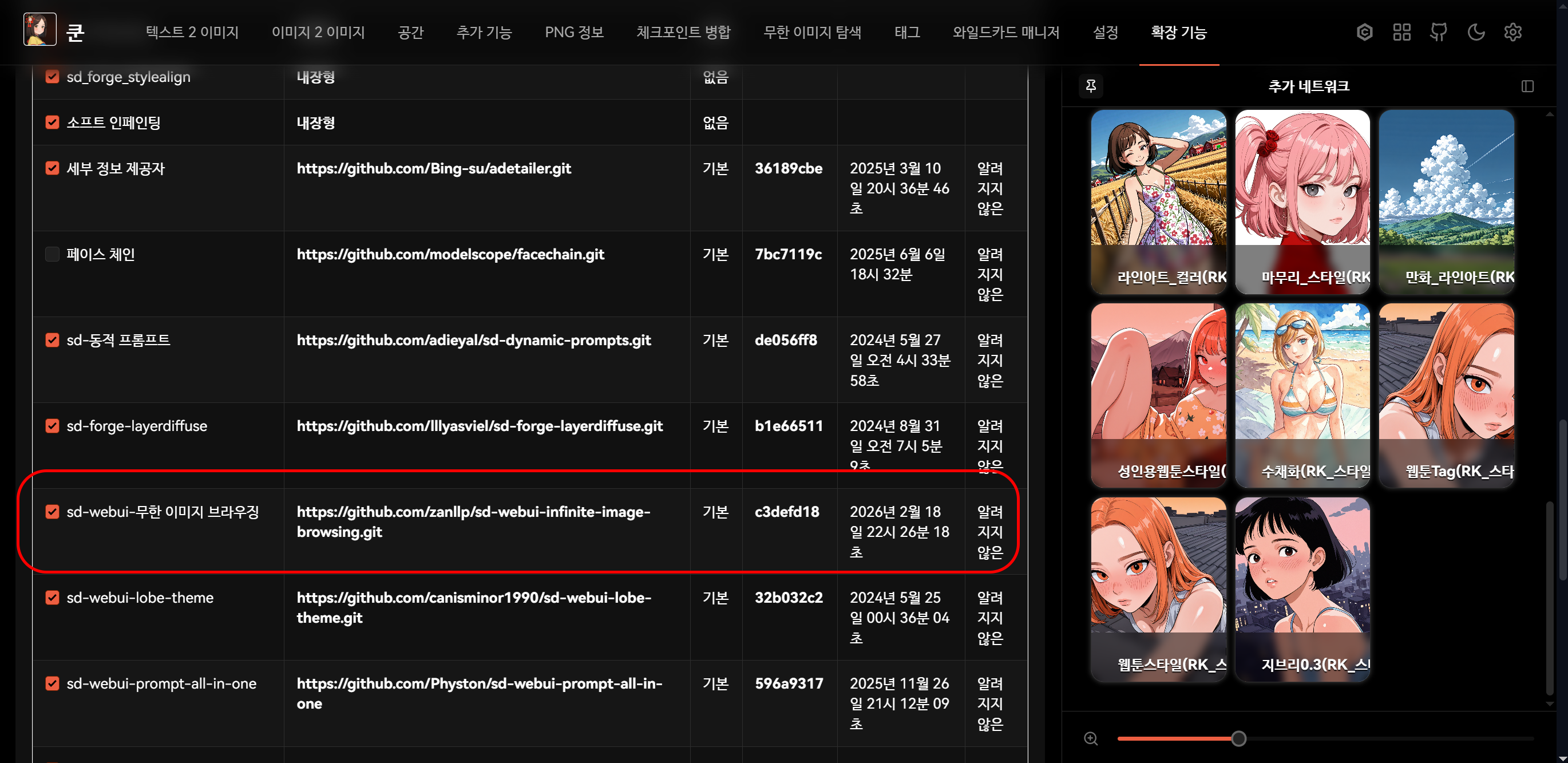Disable the sd-webui-lobe-theme checkbox
This screenshot has width=1568, height=763.
52,598
